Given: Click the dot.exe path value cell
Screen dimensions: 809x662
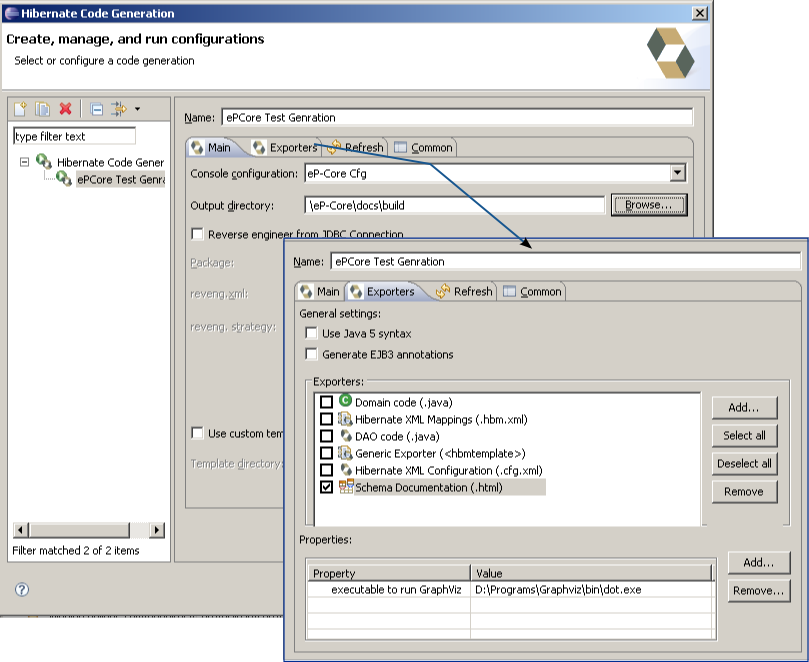Looking at the screenshot, I should click(x=592, y=590).
